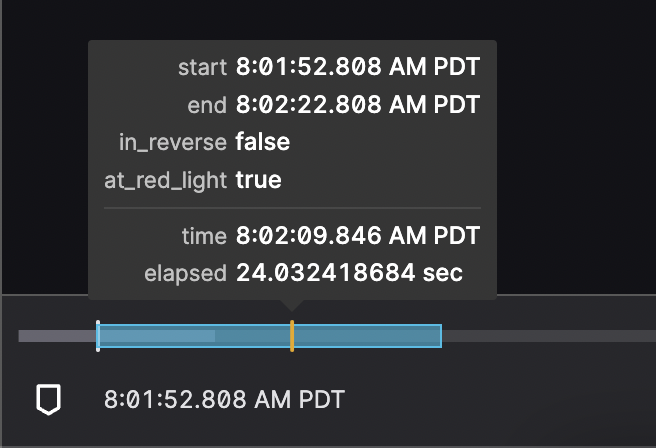Viewport: 656px width, 448px height.
Task: Click the timeline track before the blue range
Action: (56, 336)
